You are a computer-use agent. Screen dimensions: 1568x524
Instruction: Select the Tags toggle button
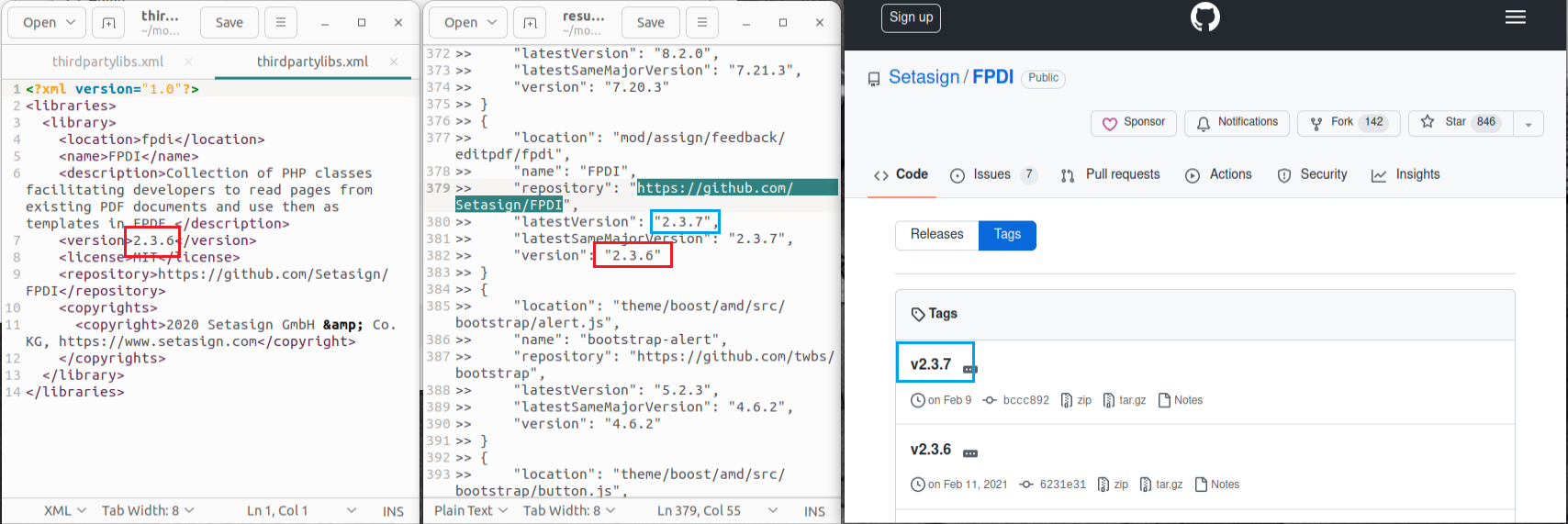coord(1007,235)
